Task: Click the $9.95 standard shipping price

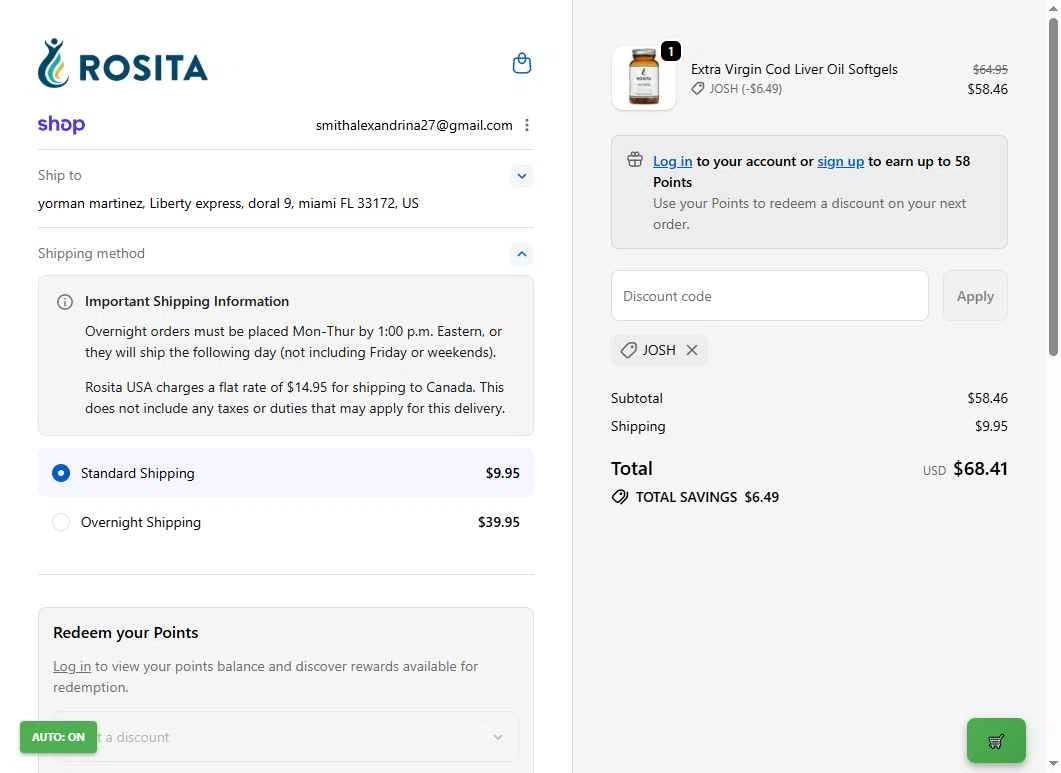Action: point(503,473)
